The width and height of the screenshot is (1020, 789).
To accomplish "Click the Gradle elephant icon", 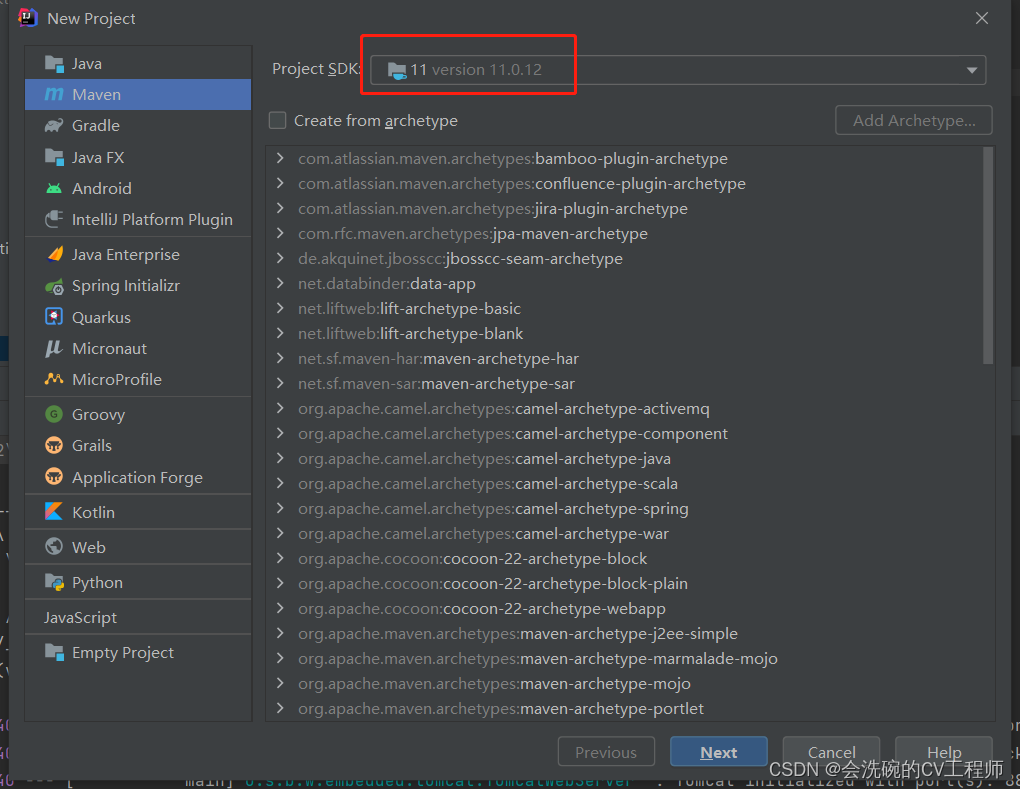I will click(54, 126).
